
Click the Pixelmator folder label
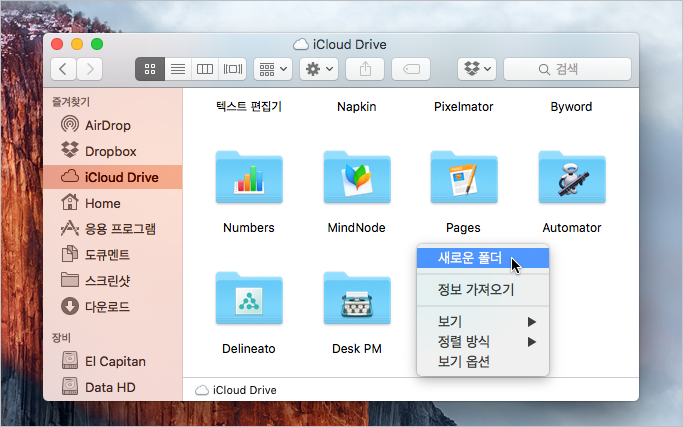pos(463,107)
